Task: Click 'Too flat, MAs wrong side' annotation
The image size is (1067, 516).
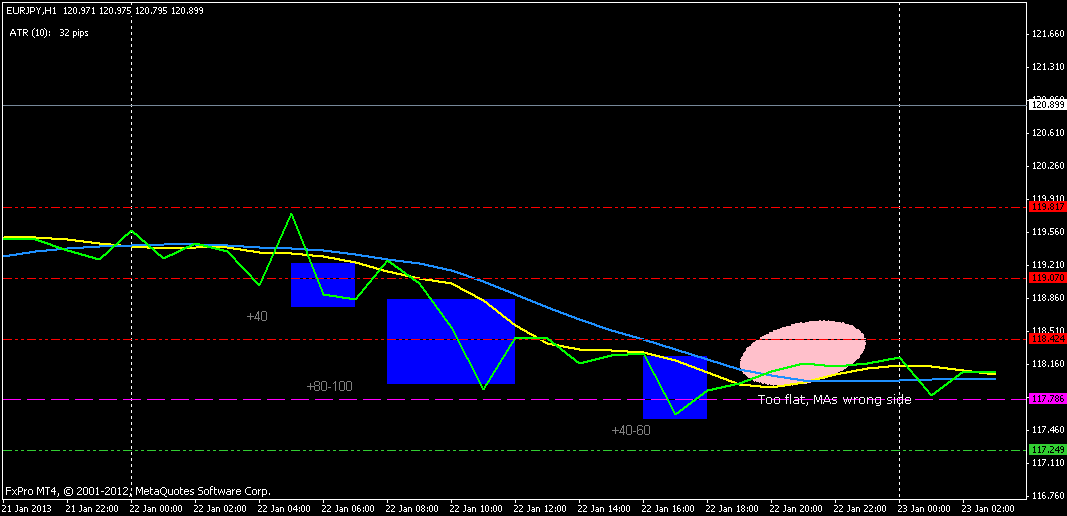Action: (834, 400)
